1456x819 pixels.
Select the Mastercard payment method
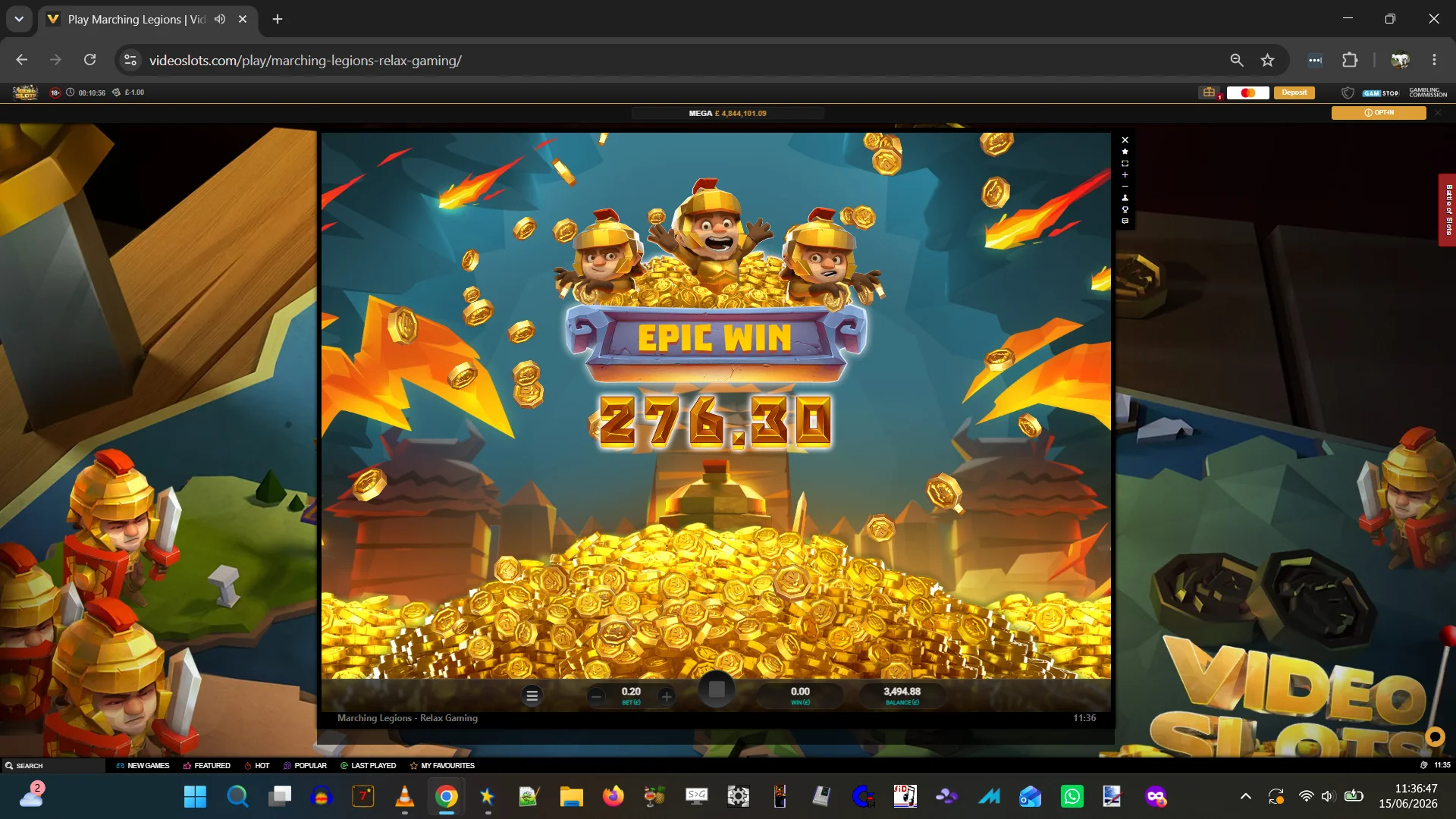click(1247, 93)
